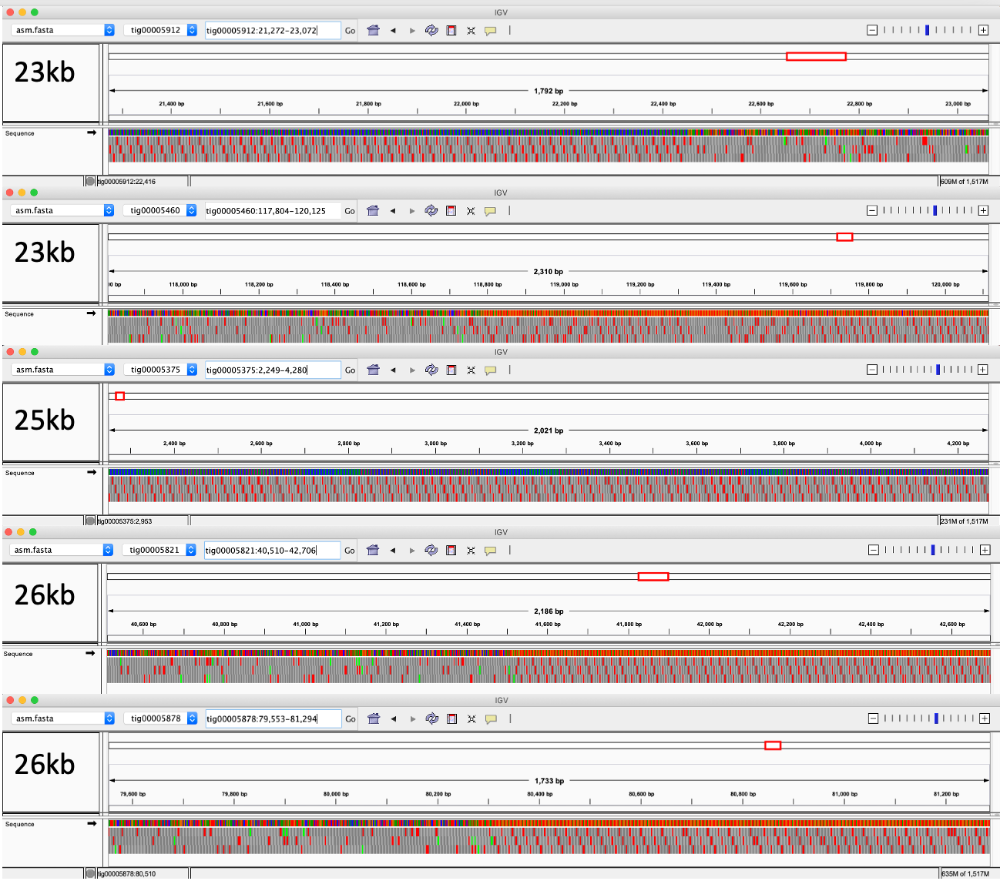This screenshot has height=881, width=1000.
Task: Go back in the tig00005912 window toolbar
Action: (393, 30)
